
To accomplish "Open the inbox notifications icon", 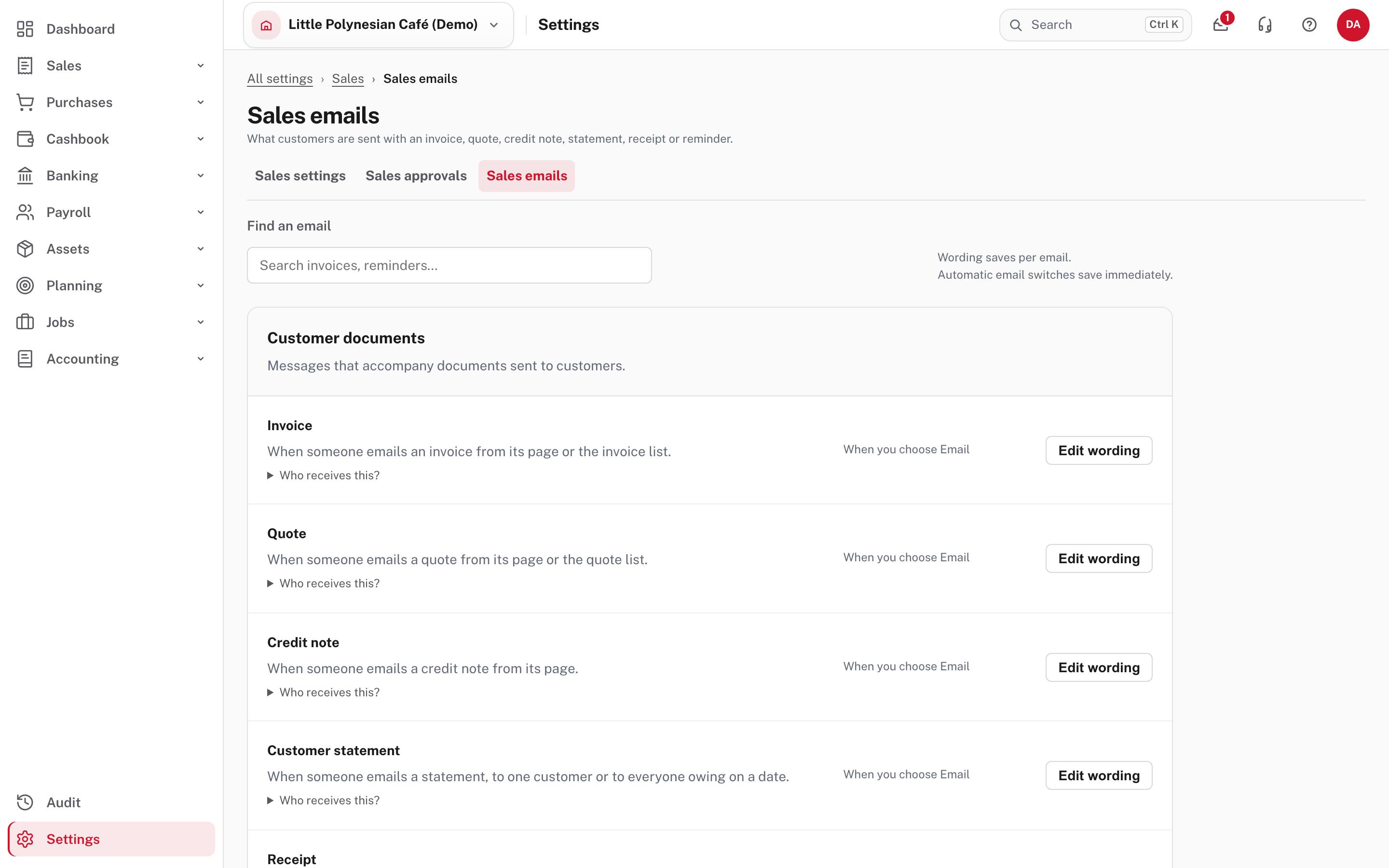I will (x=1221, y=25).
